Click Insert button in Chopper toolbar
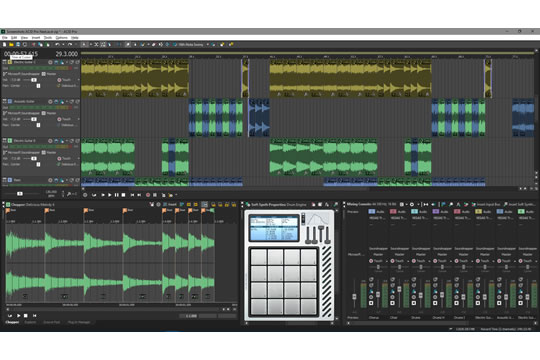 click(170, 205)
